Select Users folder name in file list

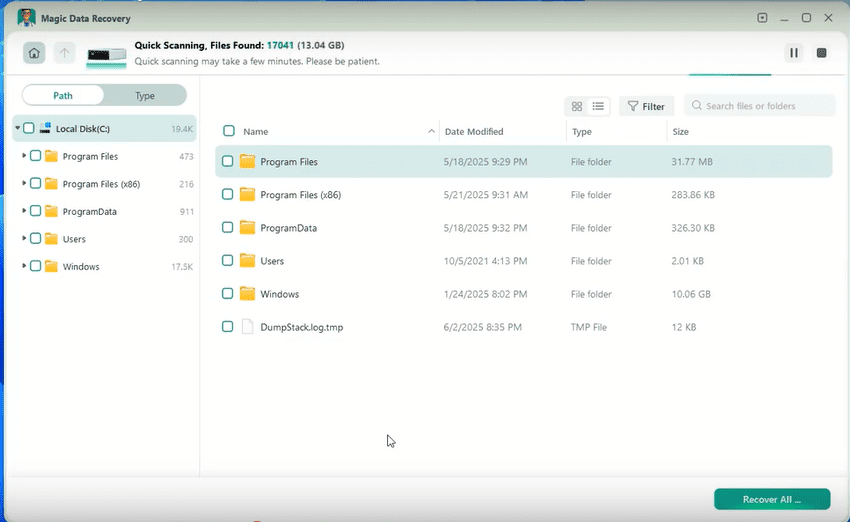click(x=272, y=261)
